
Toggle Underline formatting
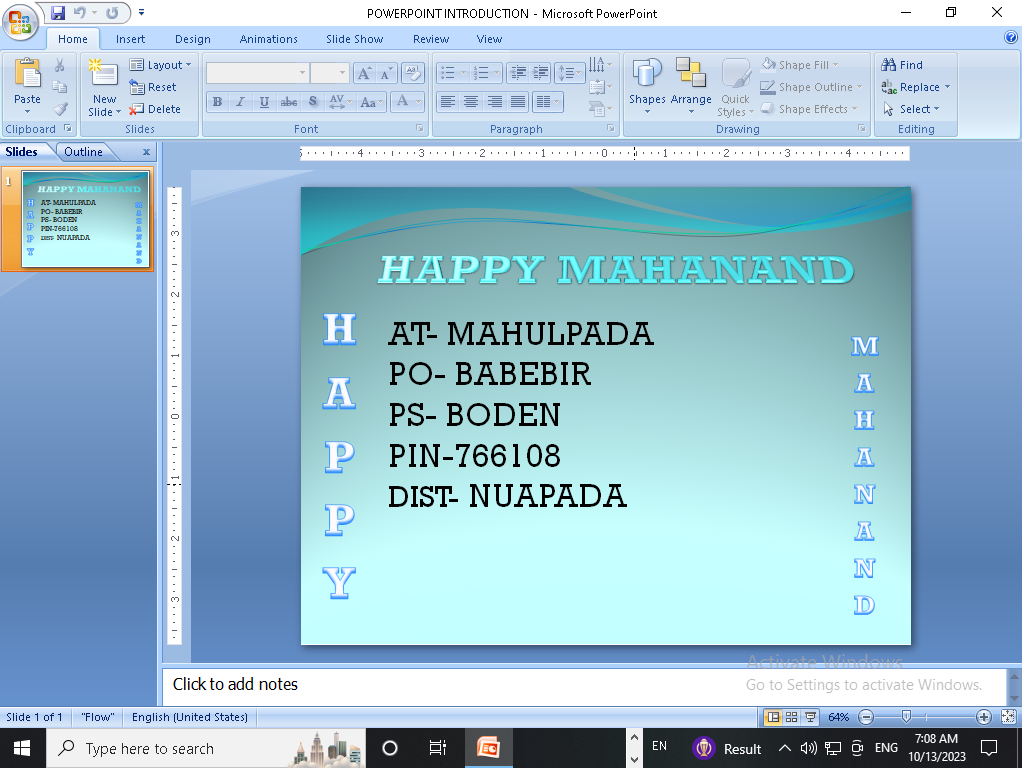264,102
